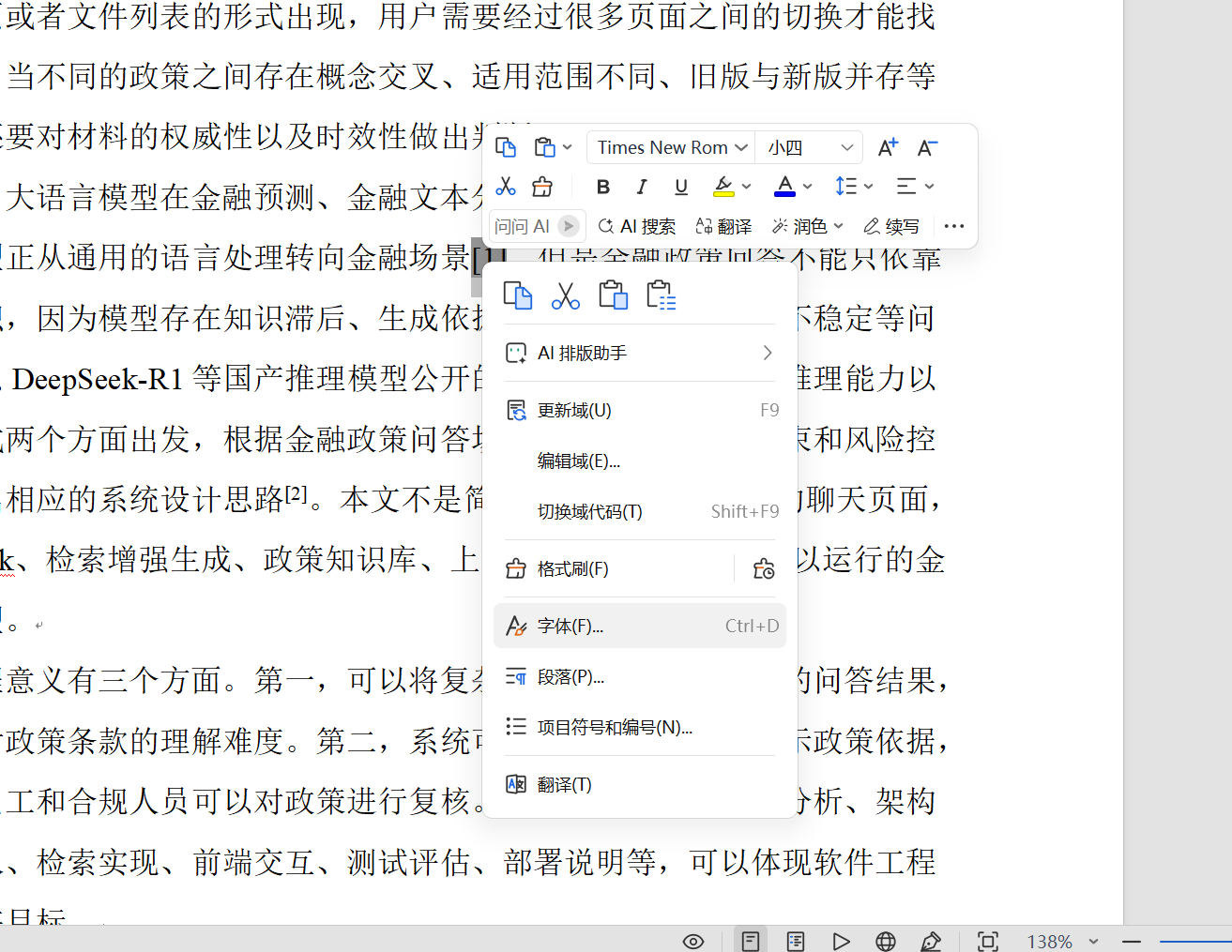1232x952 pixels.
Task: Click the text alignment icon
Action: point(906,187)
